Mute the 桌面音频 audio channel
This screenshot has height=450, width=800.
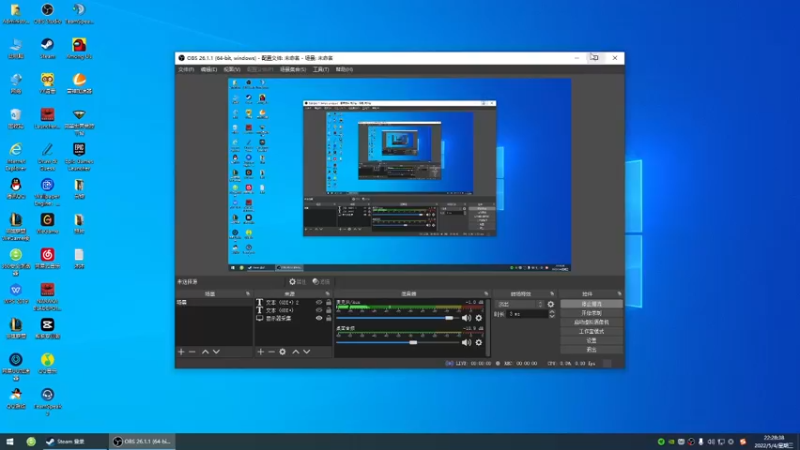click(x=466, y=342)
